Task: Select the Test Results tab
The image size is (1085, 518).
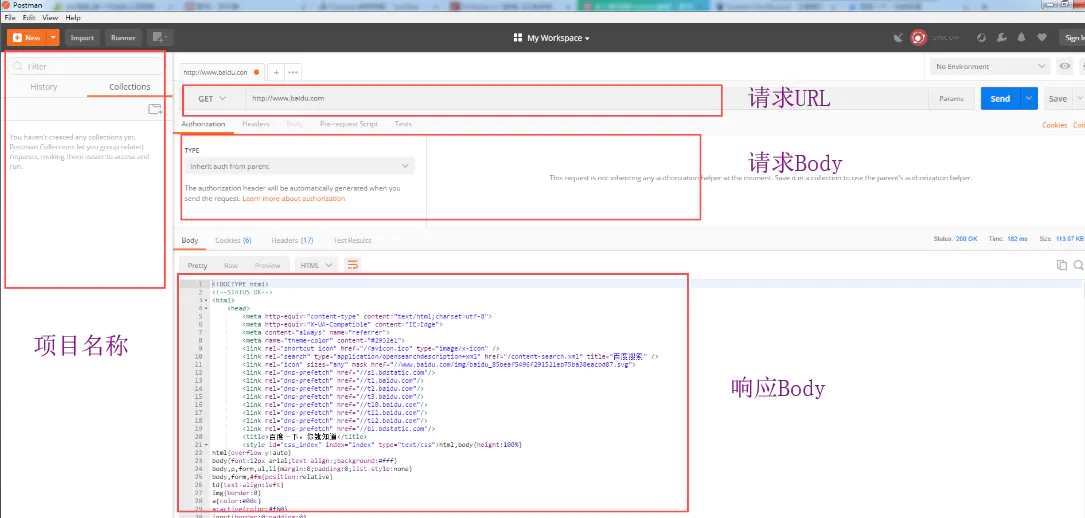Action: coord(352,241)
